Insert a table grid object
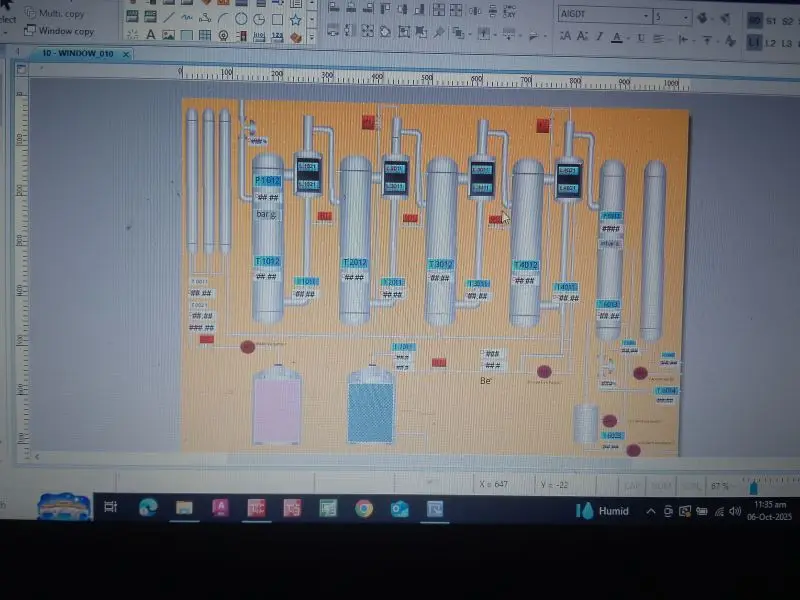 point(205,35)
